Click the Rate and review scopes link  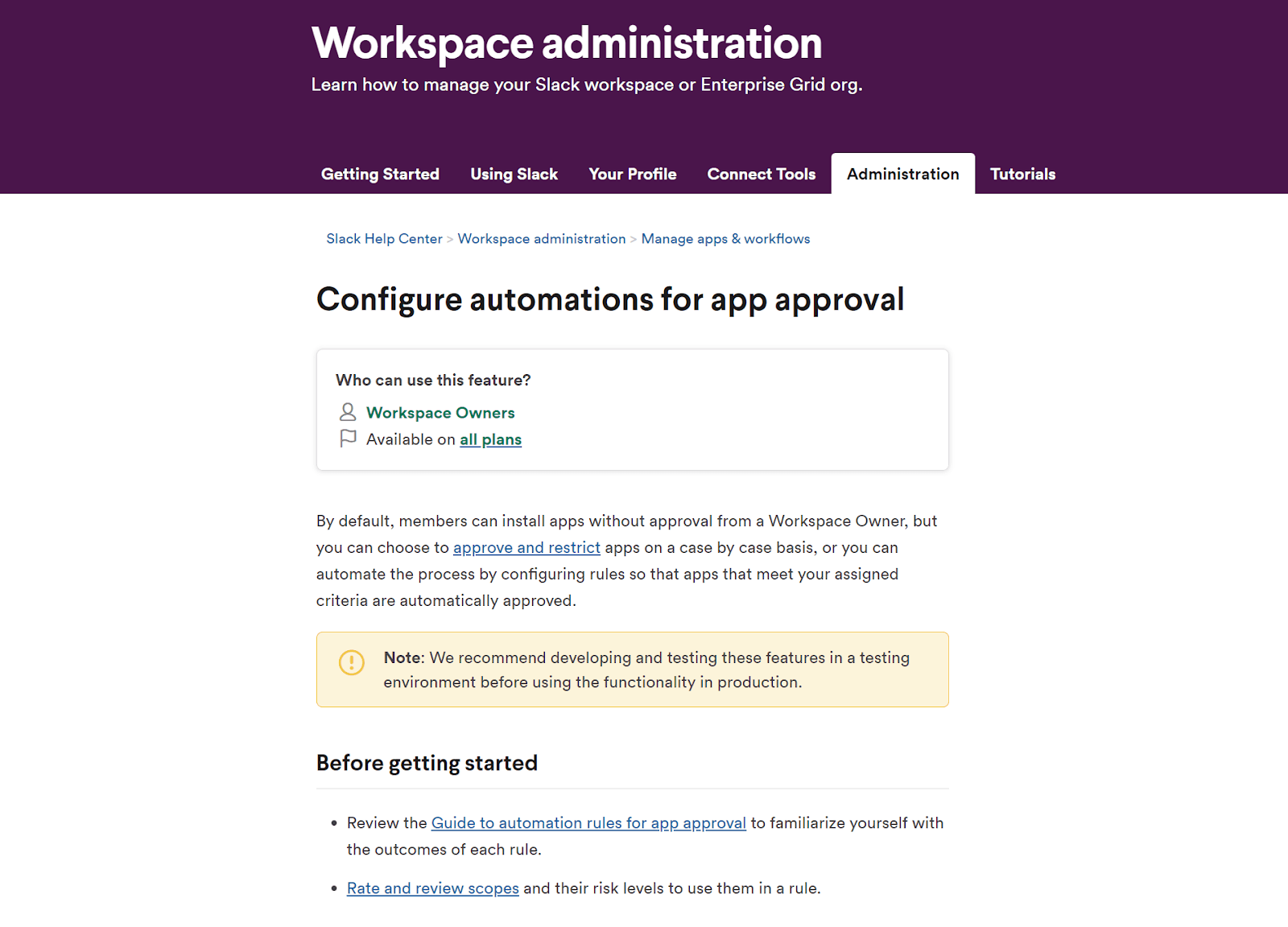point(432,888)
